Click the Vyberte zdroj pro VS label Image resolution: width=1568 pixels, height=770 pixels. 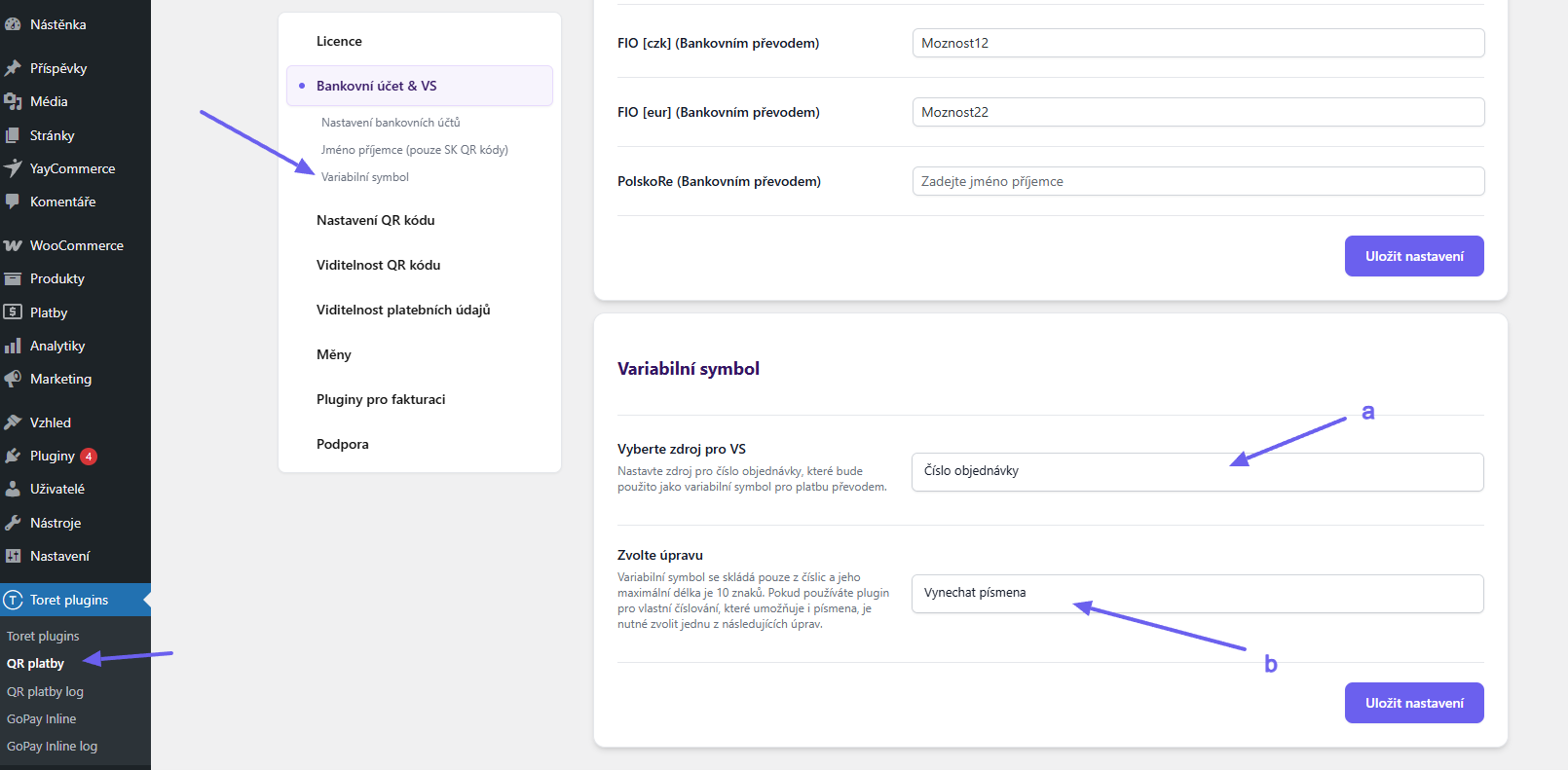coord(682,449)
